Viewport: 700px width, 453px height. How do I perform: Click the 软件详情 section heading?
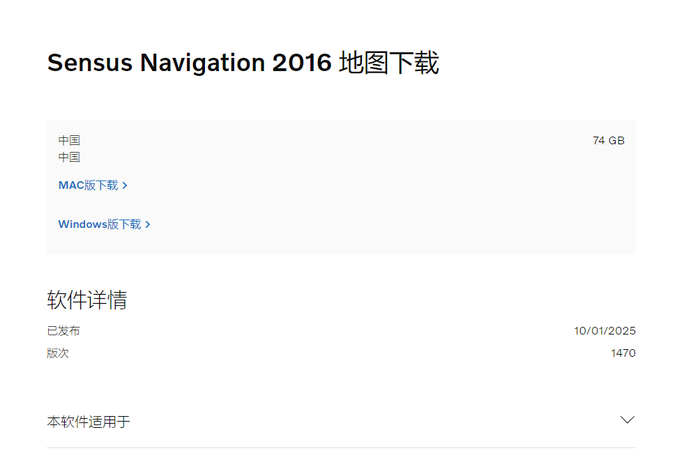pyautogui.click(x=87, y=299)
